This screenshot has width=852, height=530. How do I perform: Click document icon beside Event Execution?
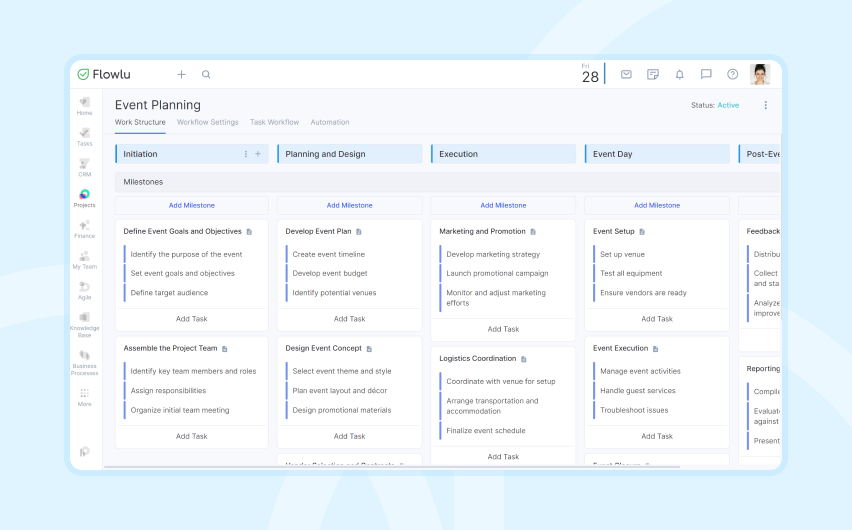[x=655, y=349]
